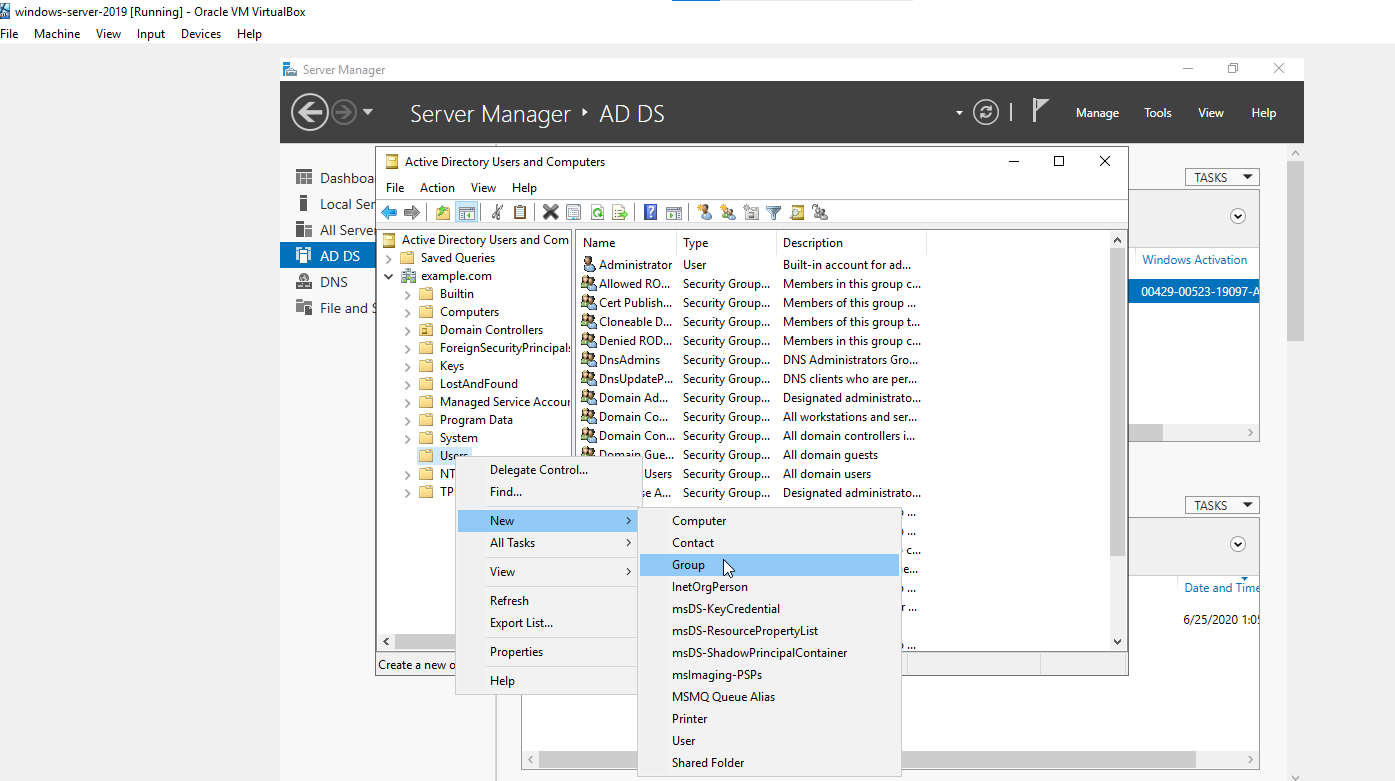Create a new organizational unit via toolbar icon

(x=751, y=212)
